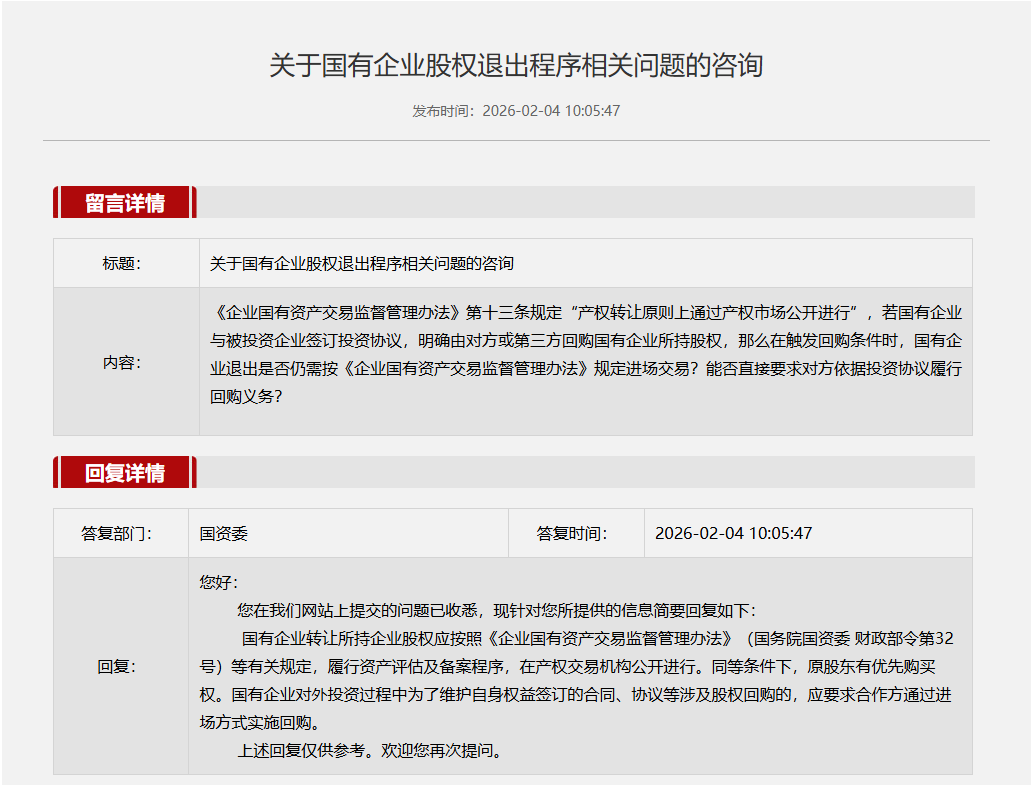Click the closing line 上述回复仅供参考

tap(369, 750)
